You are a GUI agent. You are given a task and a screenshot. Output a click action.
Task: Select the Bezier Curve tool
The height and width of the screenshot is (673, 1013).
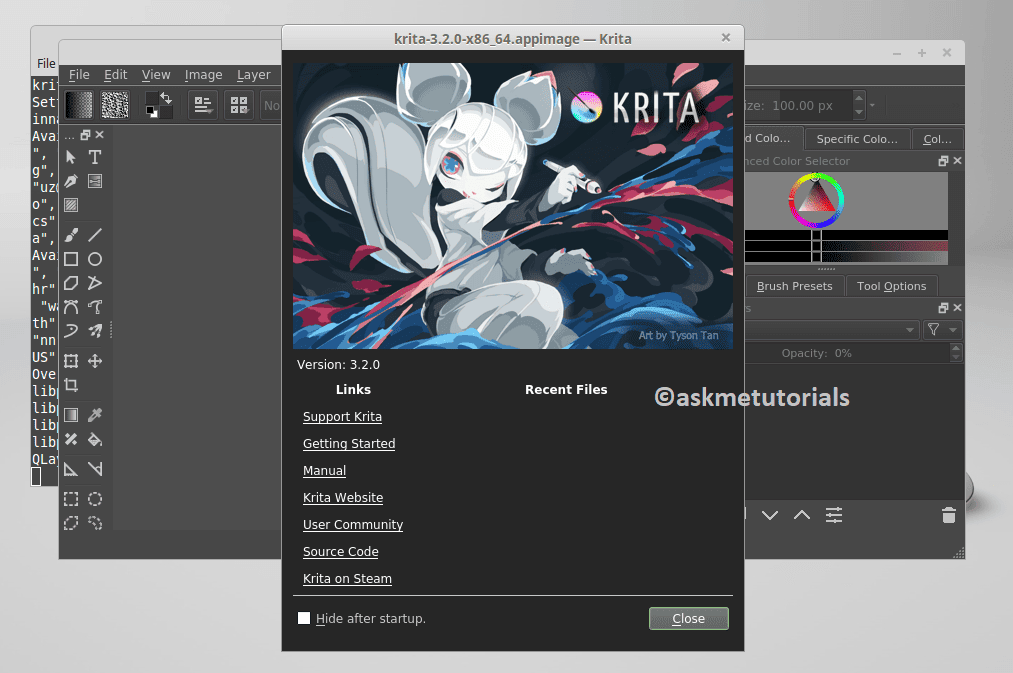tap(71, 307)
